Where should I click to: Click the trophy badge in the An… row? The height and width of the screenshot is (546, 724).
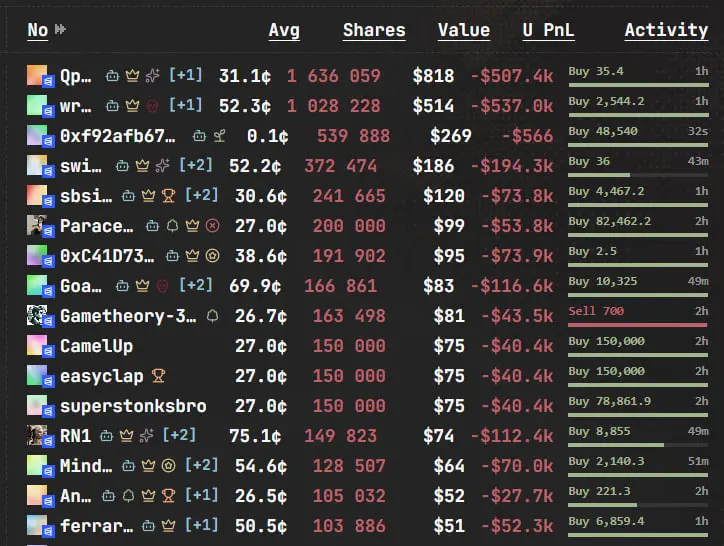pos(169,496)
